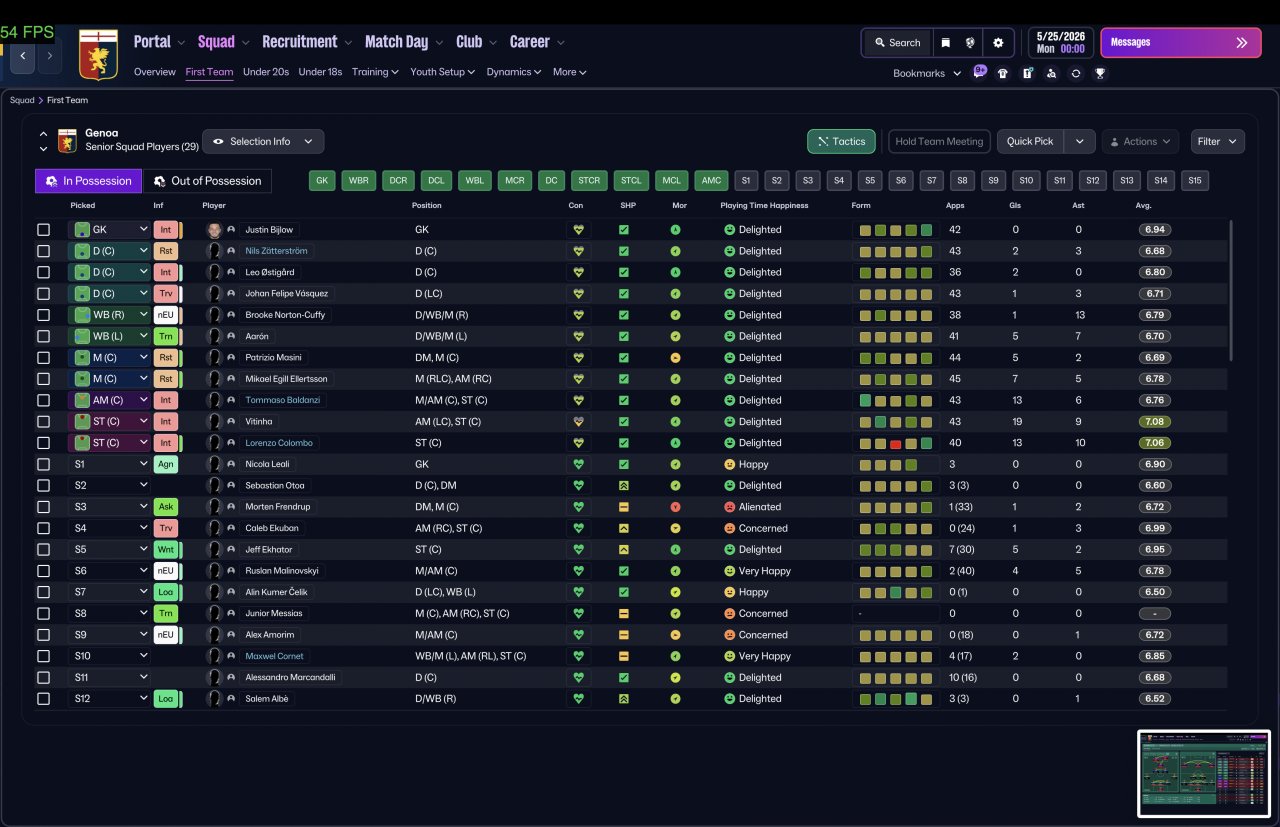Switch to the Out of Possession tab
Image resolution: width=1280 pixels, height=827 pixels.
(207, 181)
